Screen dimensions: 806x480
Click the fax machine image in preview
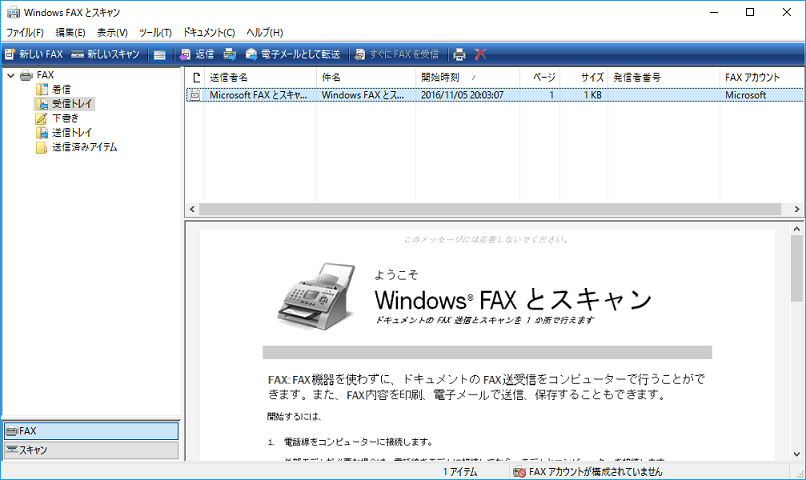pyautogui.click(x=317, y=297)
